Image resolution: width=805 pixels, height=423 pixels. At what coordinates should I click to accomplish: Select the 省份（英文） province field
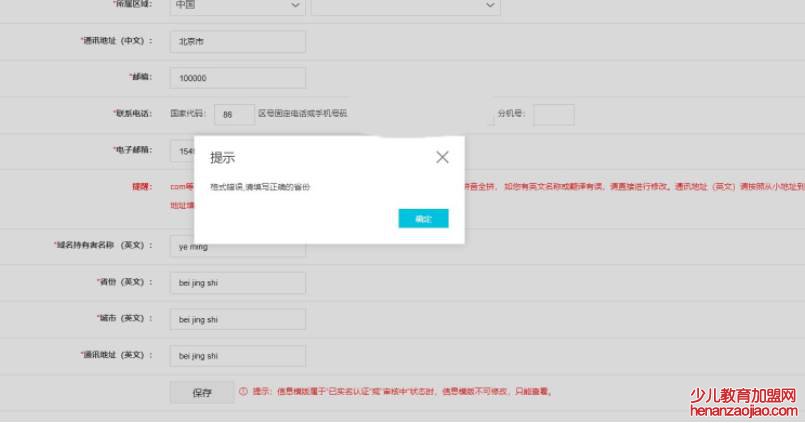click(x=238, y=283)
